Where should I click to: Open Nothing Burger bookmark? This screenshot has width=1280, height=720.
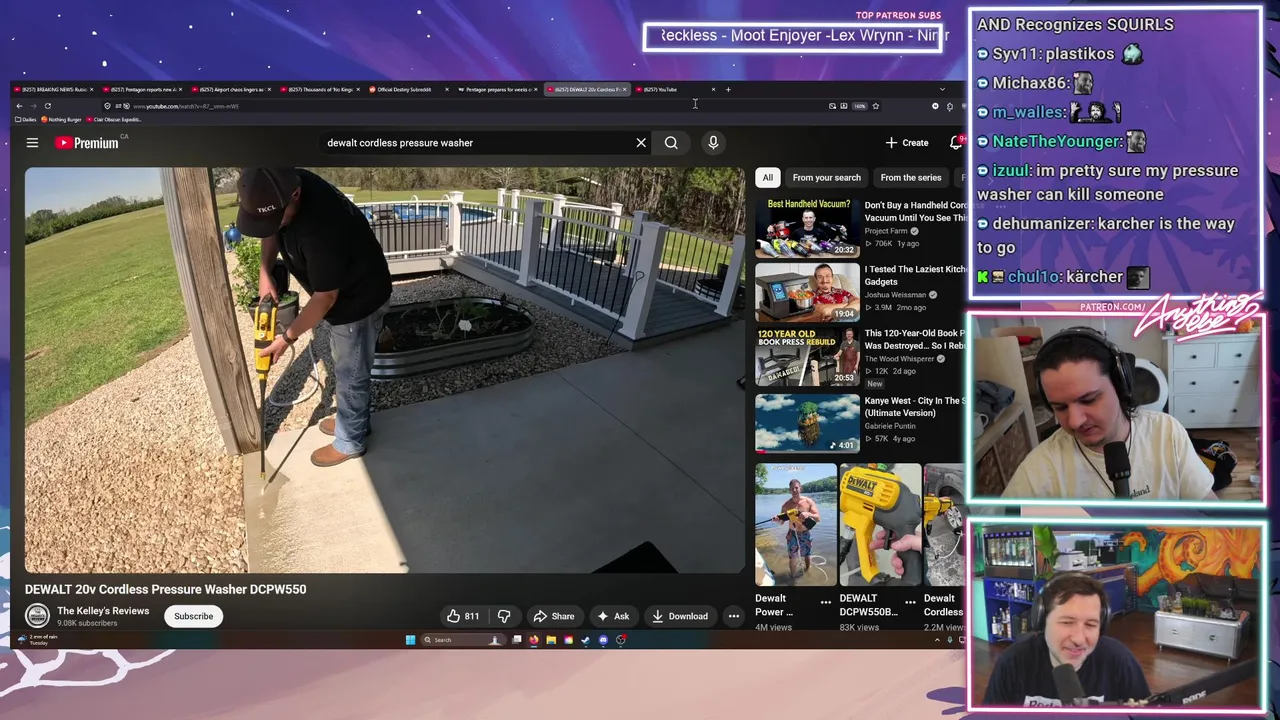[61, 119]
